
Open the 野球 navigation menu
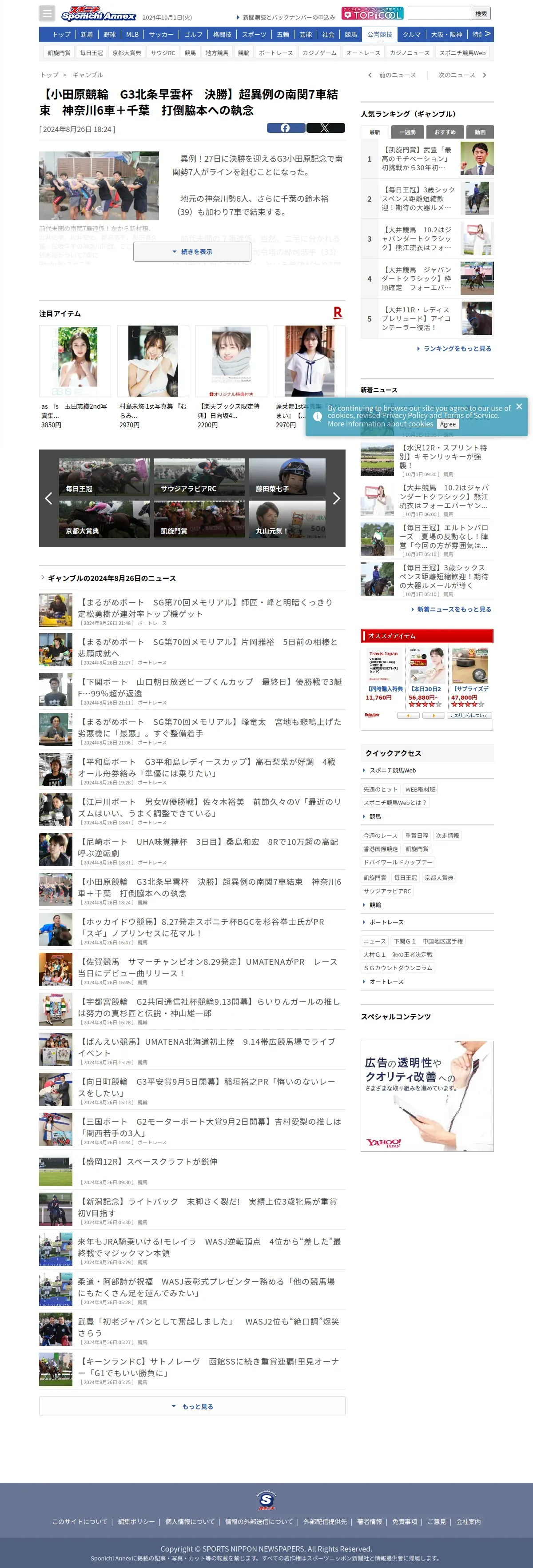[110, 35]
